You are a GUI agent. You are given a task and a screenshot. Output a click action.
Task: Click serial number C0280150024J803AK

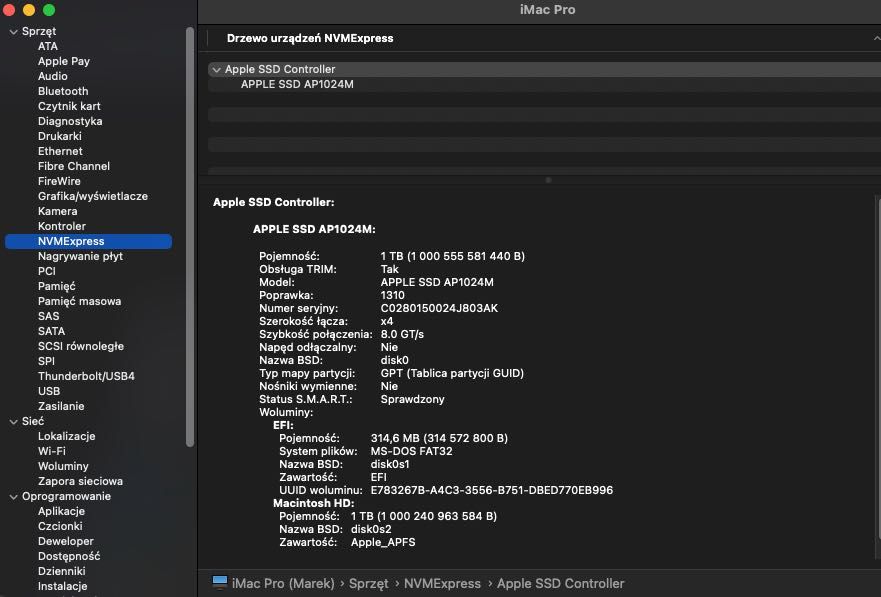coord(439,308)
